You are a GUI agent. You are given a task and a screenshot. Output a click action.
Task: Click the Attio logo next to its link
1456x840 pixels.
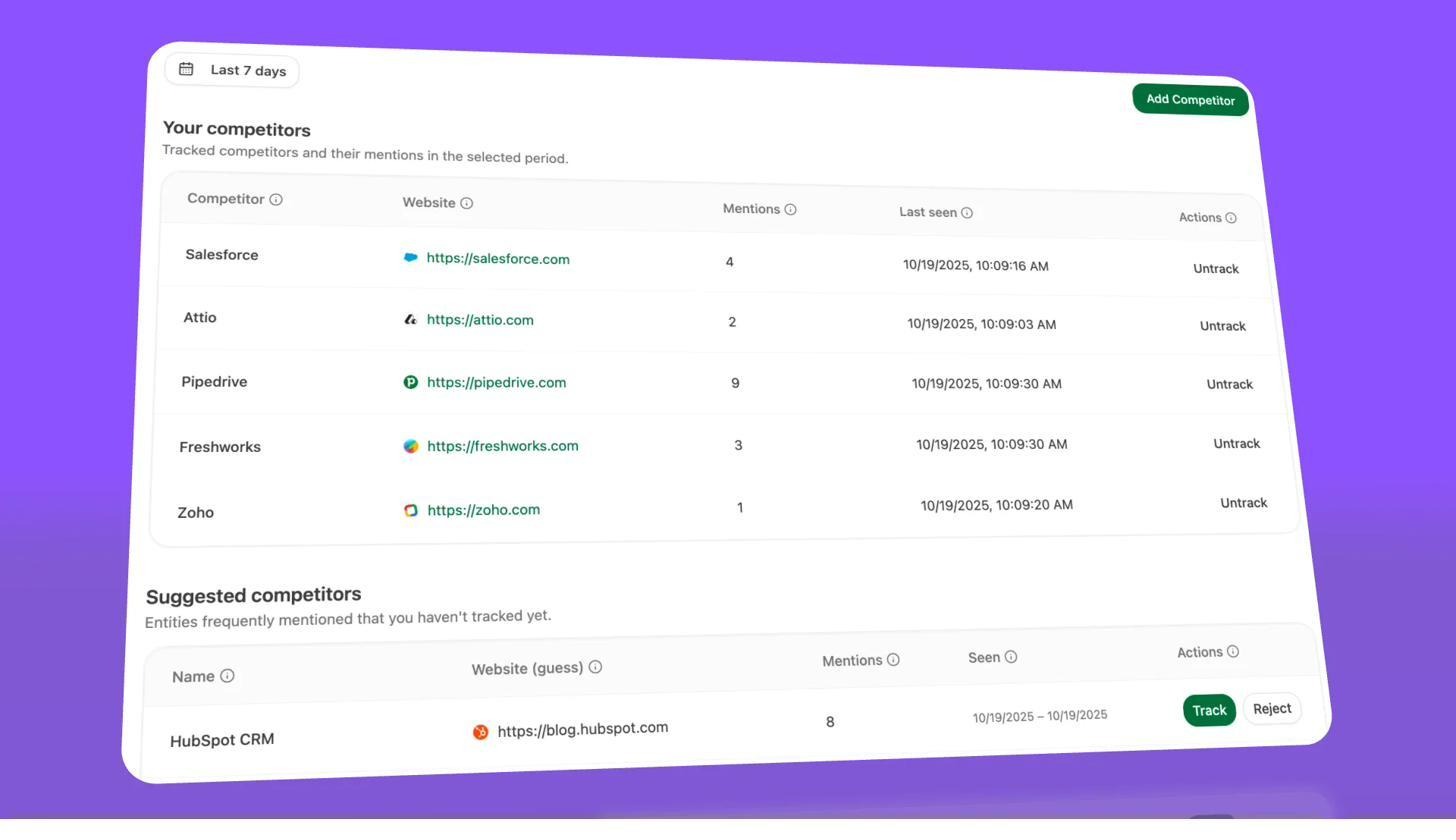point(411,320)
